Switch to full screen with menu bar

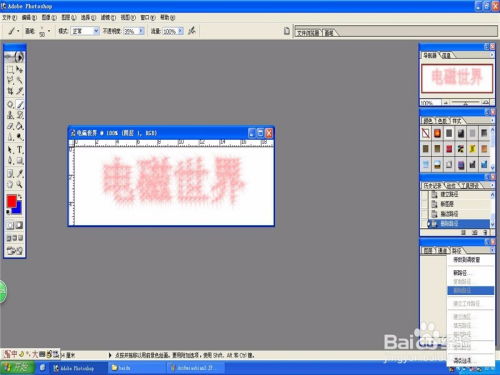pyautogui.click(x=15, y=238)
